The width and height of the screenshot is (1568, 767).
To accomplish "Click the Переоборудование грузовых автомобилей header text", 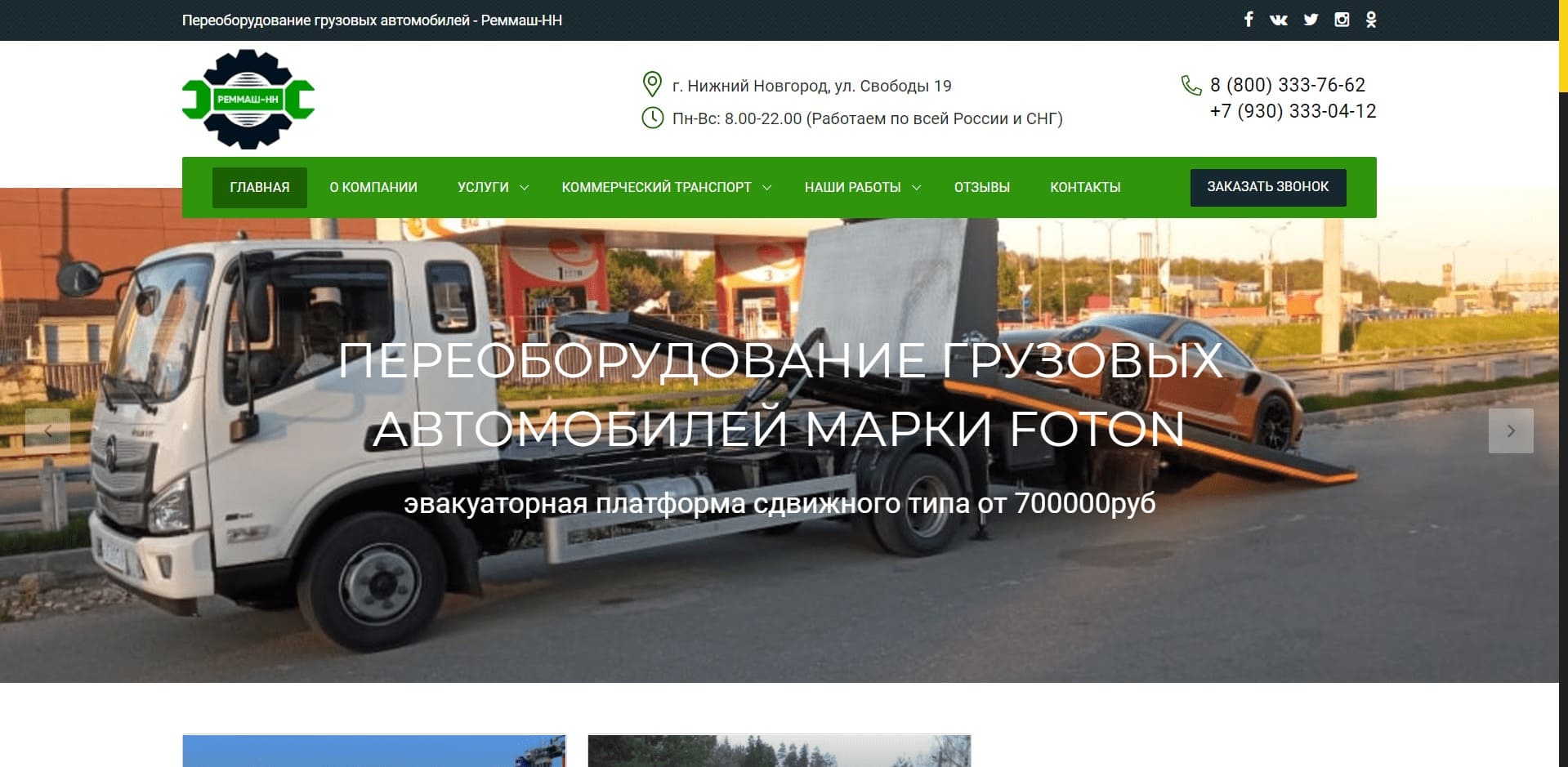I will coord(372,20).
